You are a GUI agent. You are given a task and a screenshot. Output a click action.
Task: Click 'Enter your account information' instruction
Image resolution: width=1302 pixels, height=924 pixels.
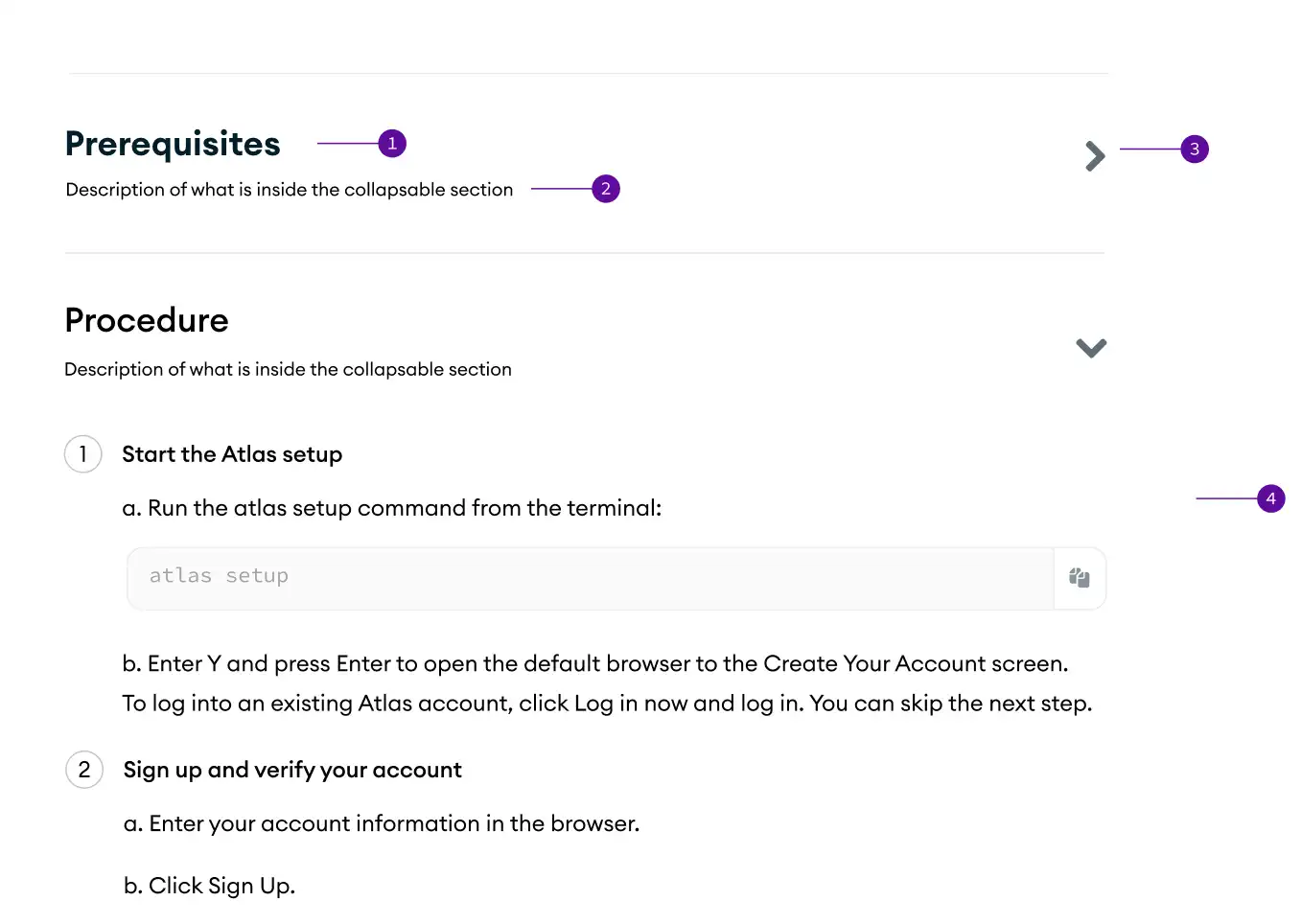point(382,823)
